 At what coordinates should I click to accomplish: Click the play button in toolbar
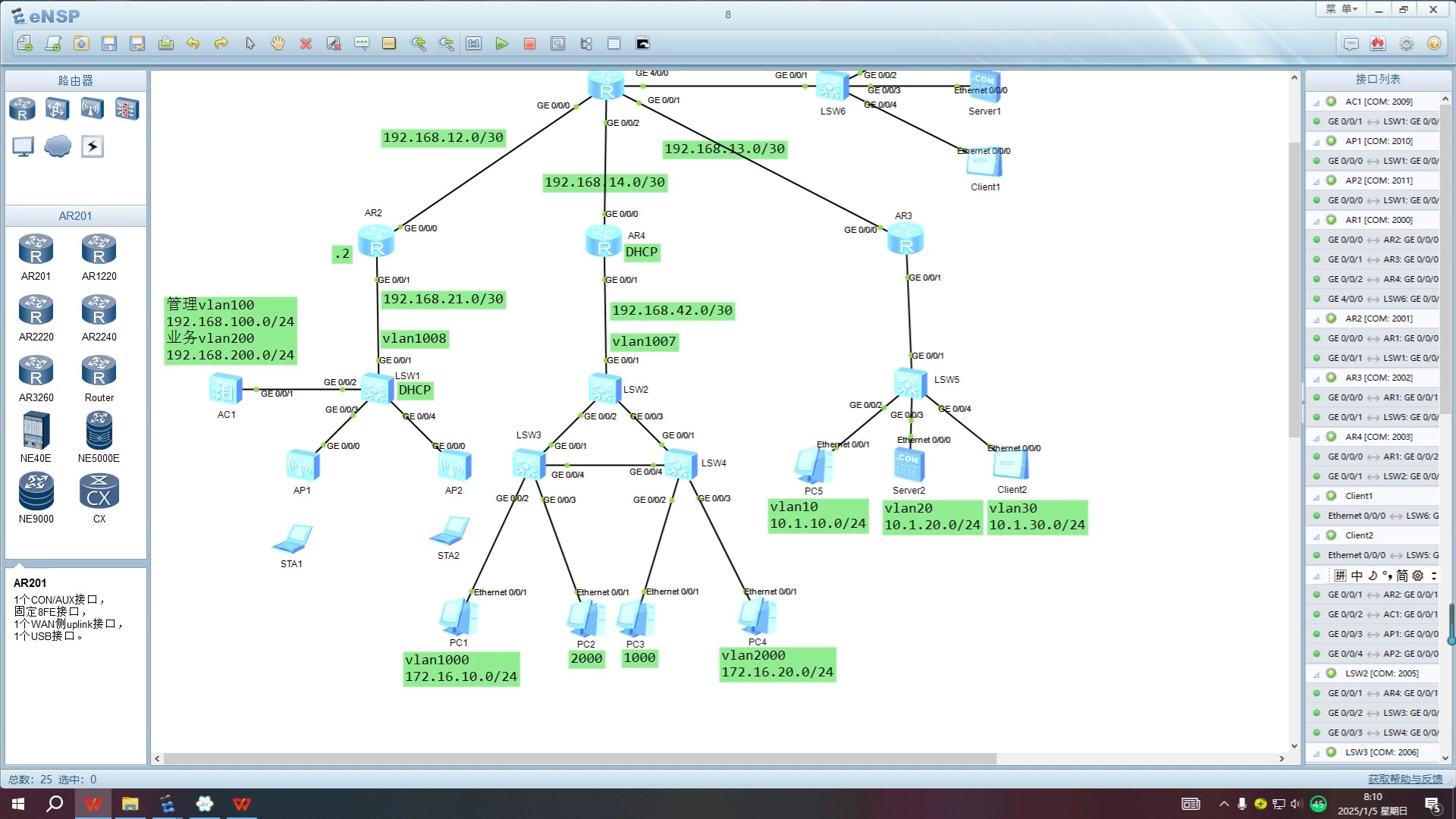(x=502, y=43)
